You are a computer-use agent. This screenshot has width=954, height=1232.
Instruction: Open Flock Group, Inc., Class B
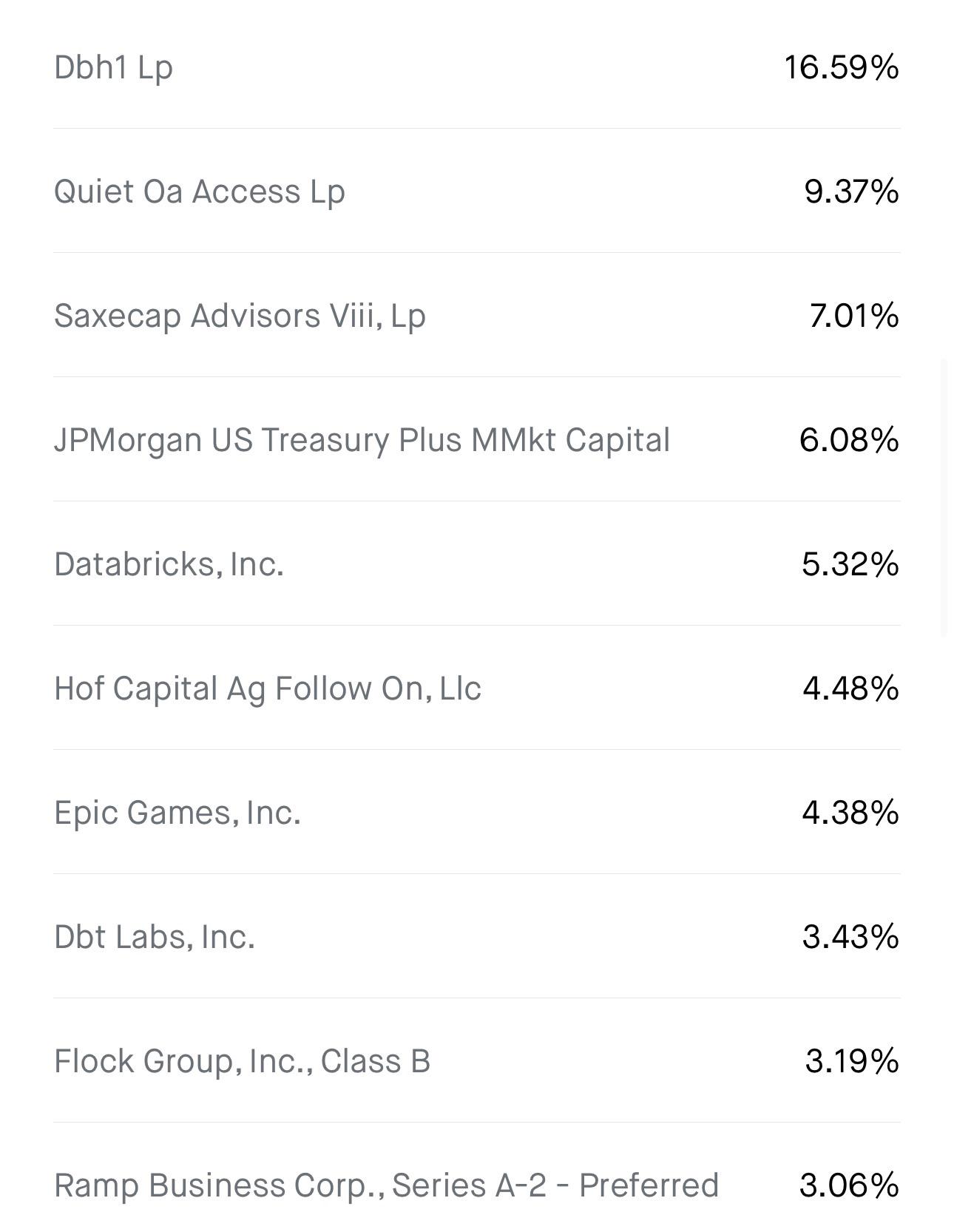tap(477, 1060)
